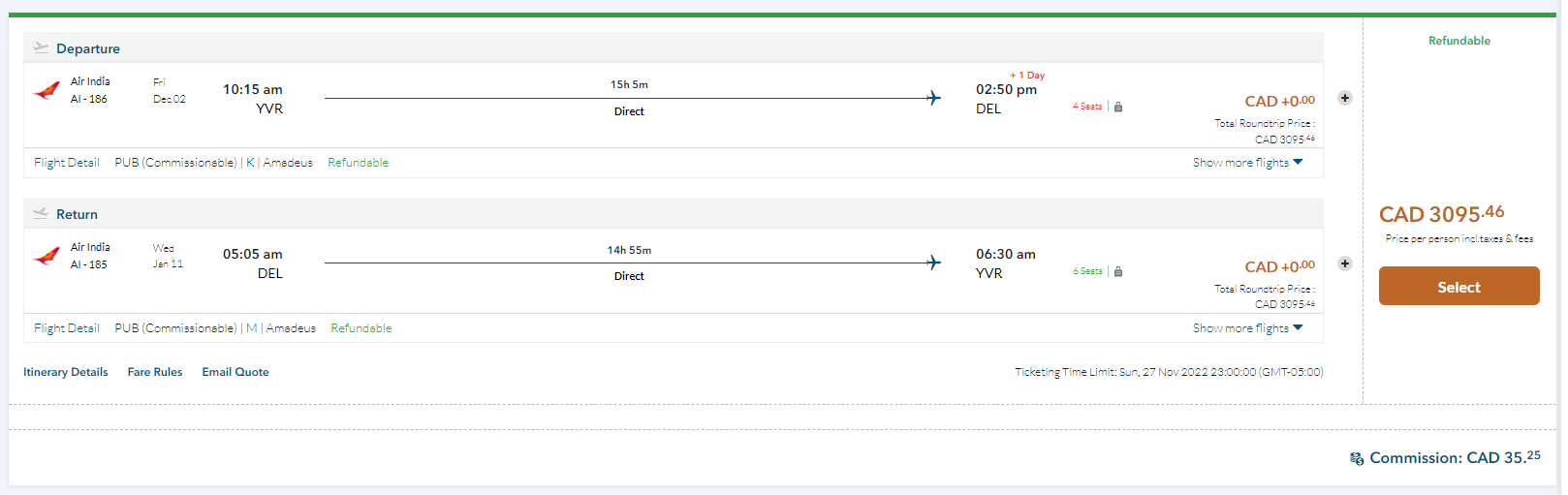
Task: Click Refundable label under departure flight
Action: pos(358,163)
